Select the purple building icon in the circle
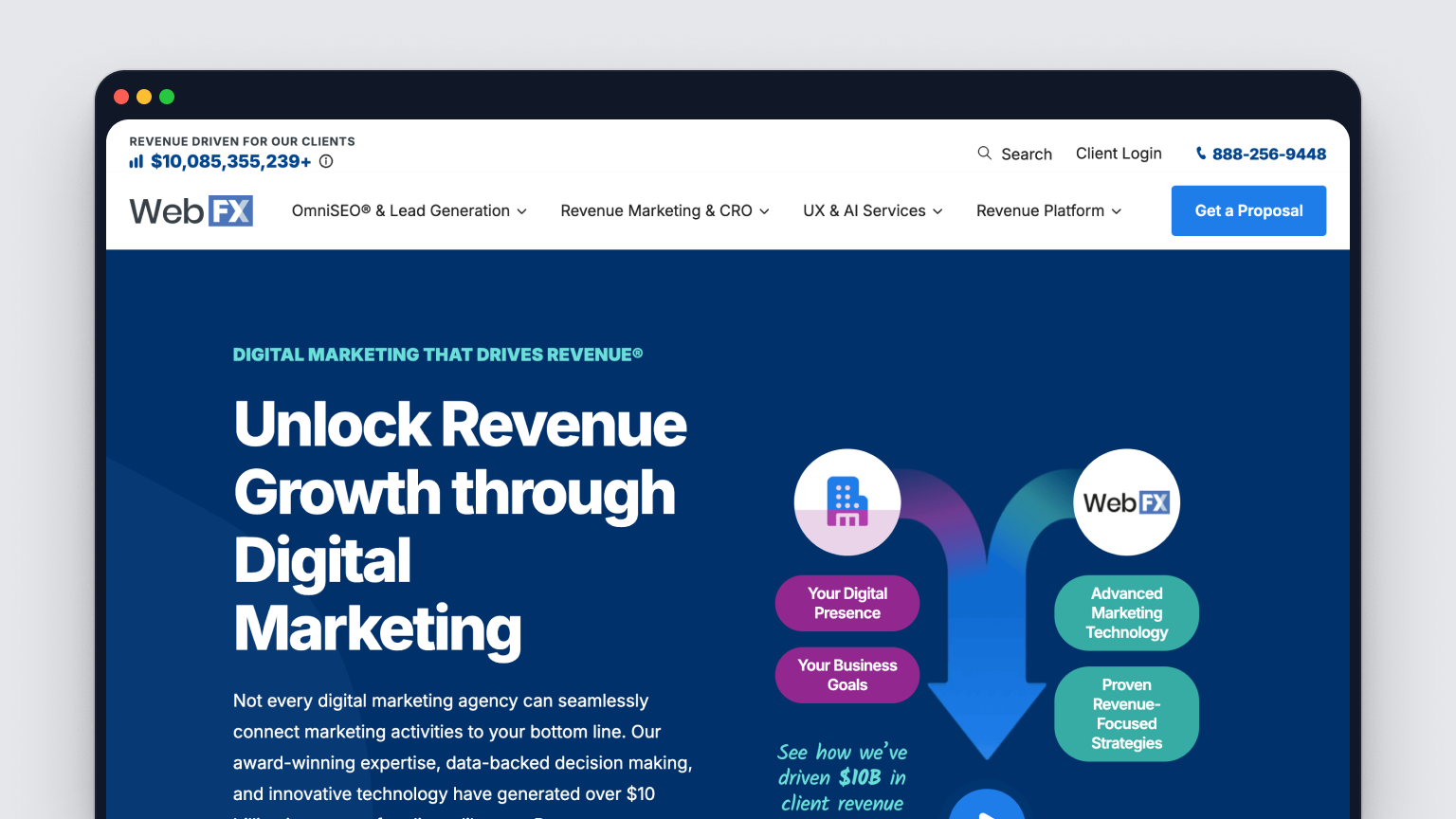Screen dimensions: 1456x819 pyautogui.click(x=846, y=501)
